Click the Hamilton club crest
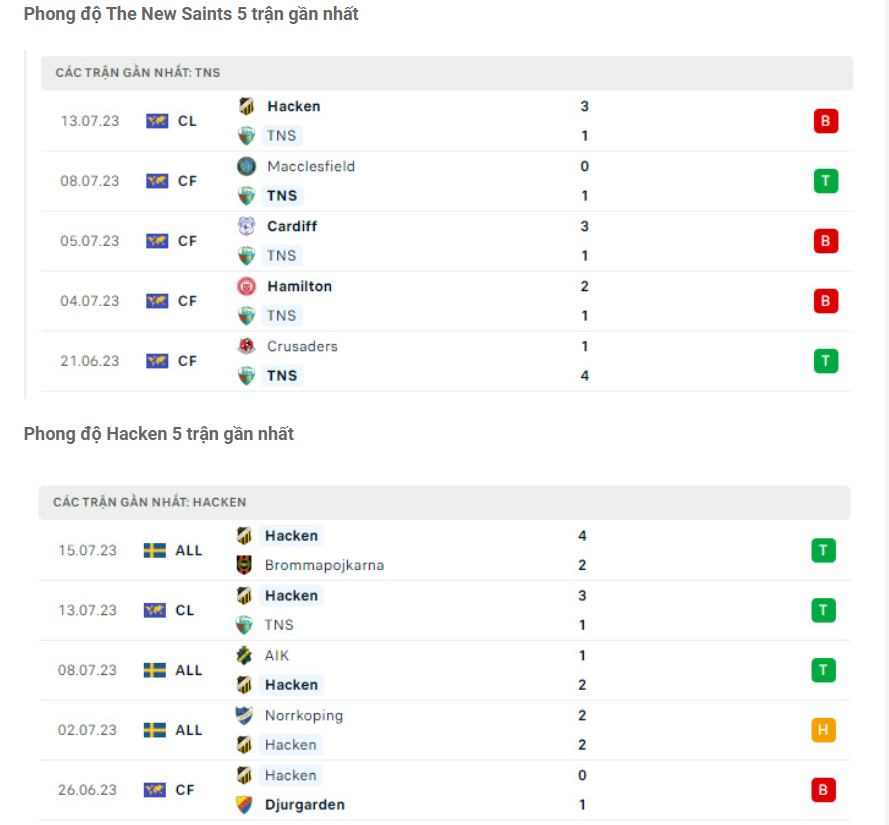Screen dimensions: 889x825 point(247,286)
